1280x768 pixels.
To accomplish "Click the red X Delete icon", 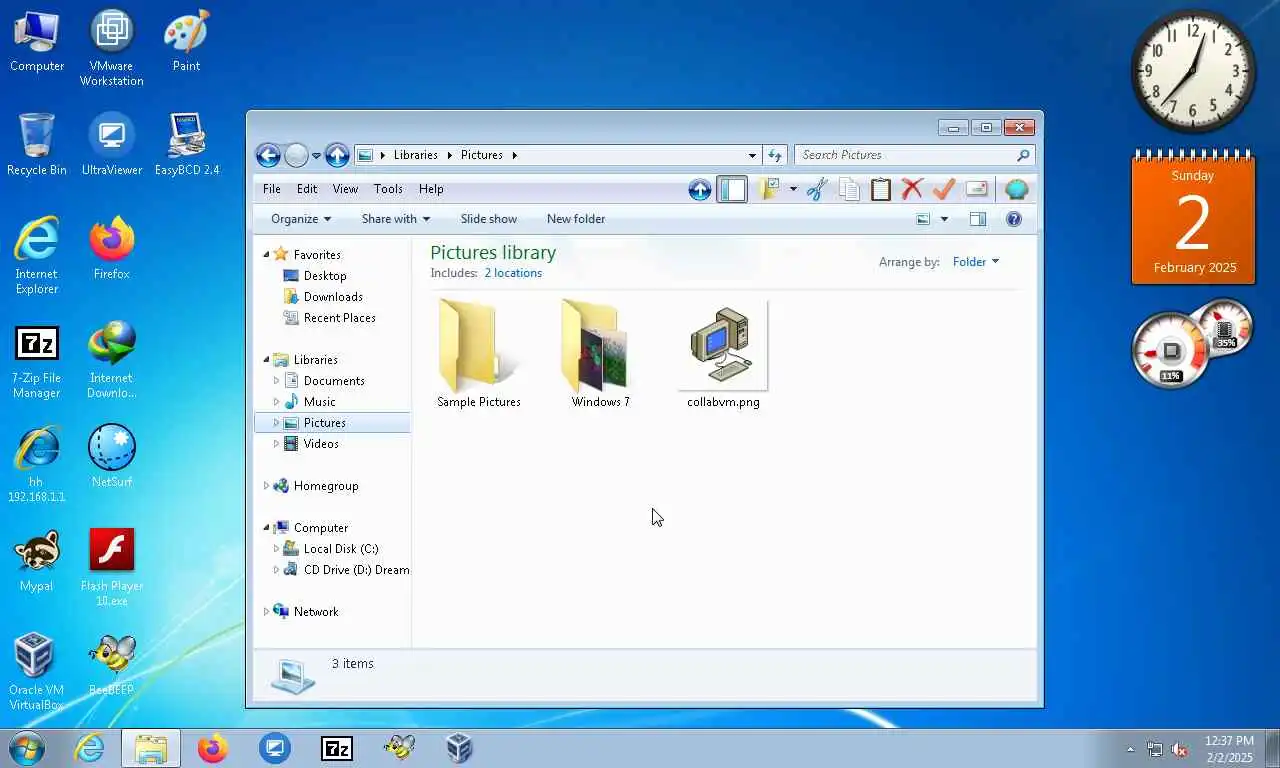I will pos(912,189).
